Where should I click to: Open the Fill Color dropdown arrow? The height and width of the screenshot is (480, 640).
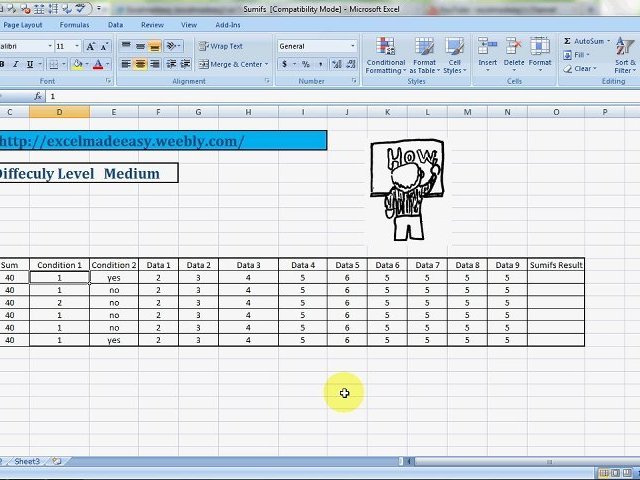[x=87, y=64]
